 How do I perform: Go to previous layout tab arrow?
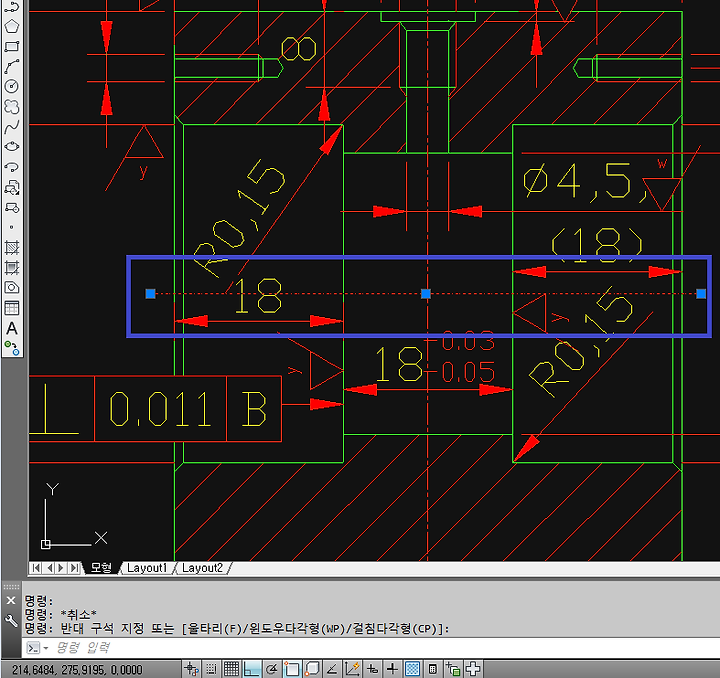click(x=49, y=568)
